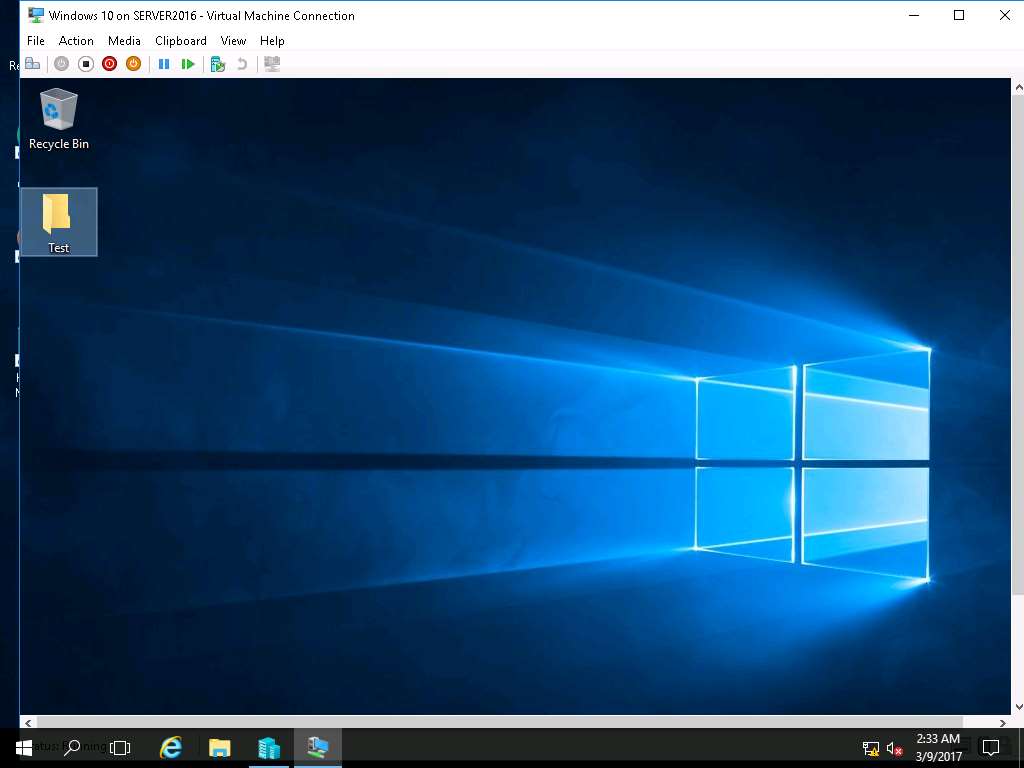Open the View menu

click(233, 40)
